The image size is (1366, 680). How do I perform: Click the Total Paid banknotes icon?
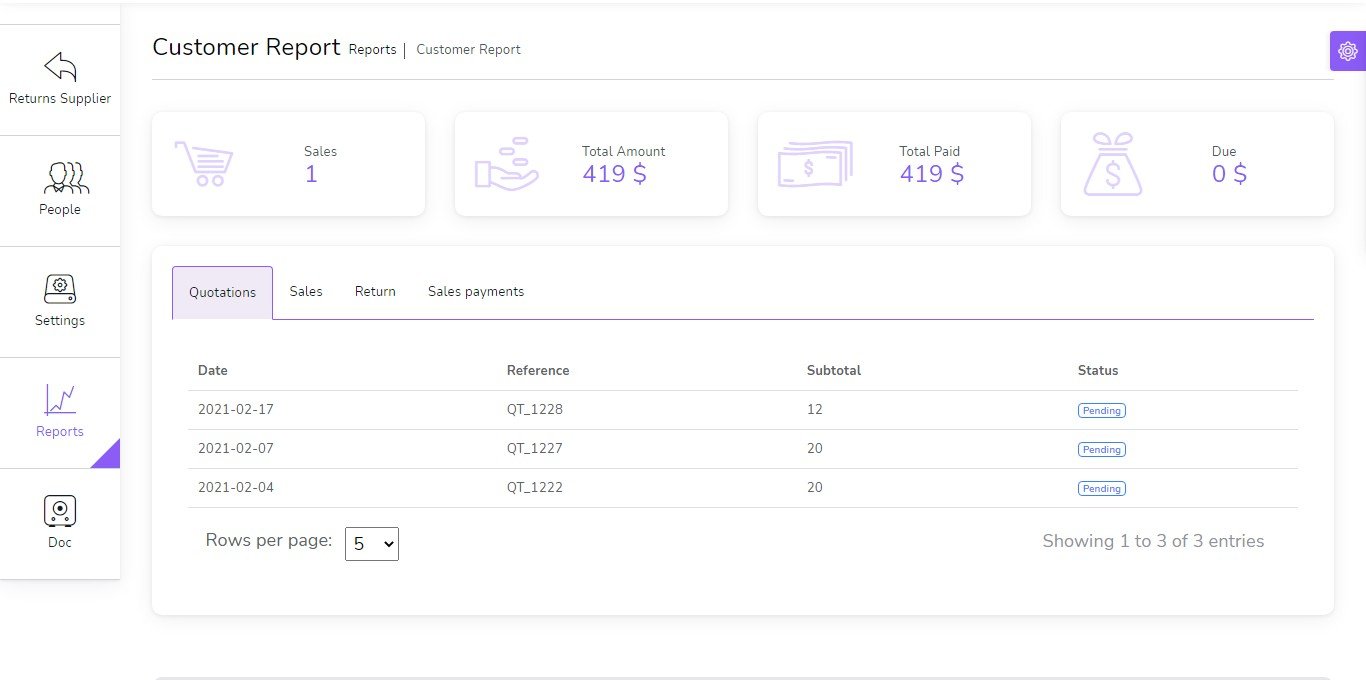[814, 164]
